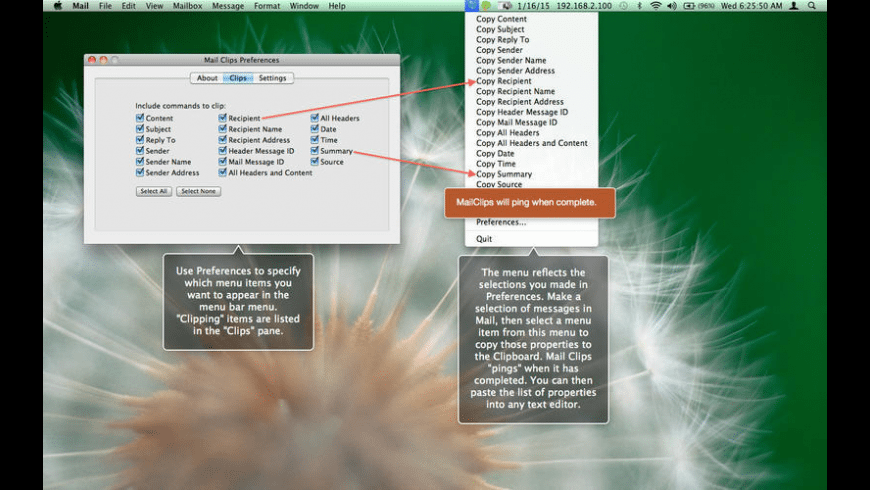Open the Mailbox menu

(187, 6)
